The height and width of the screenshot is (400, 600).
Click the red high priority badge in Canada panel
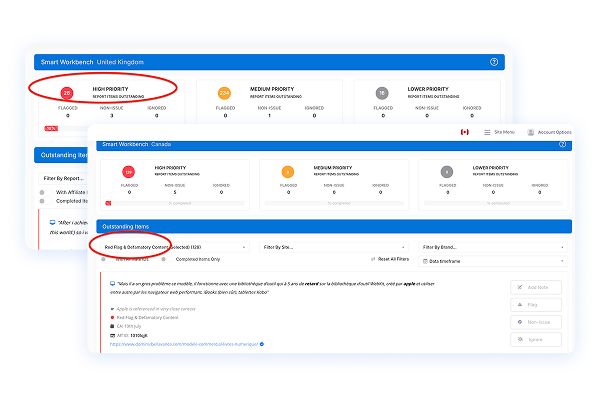click(129, 172)
